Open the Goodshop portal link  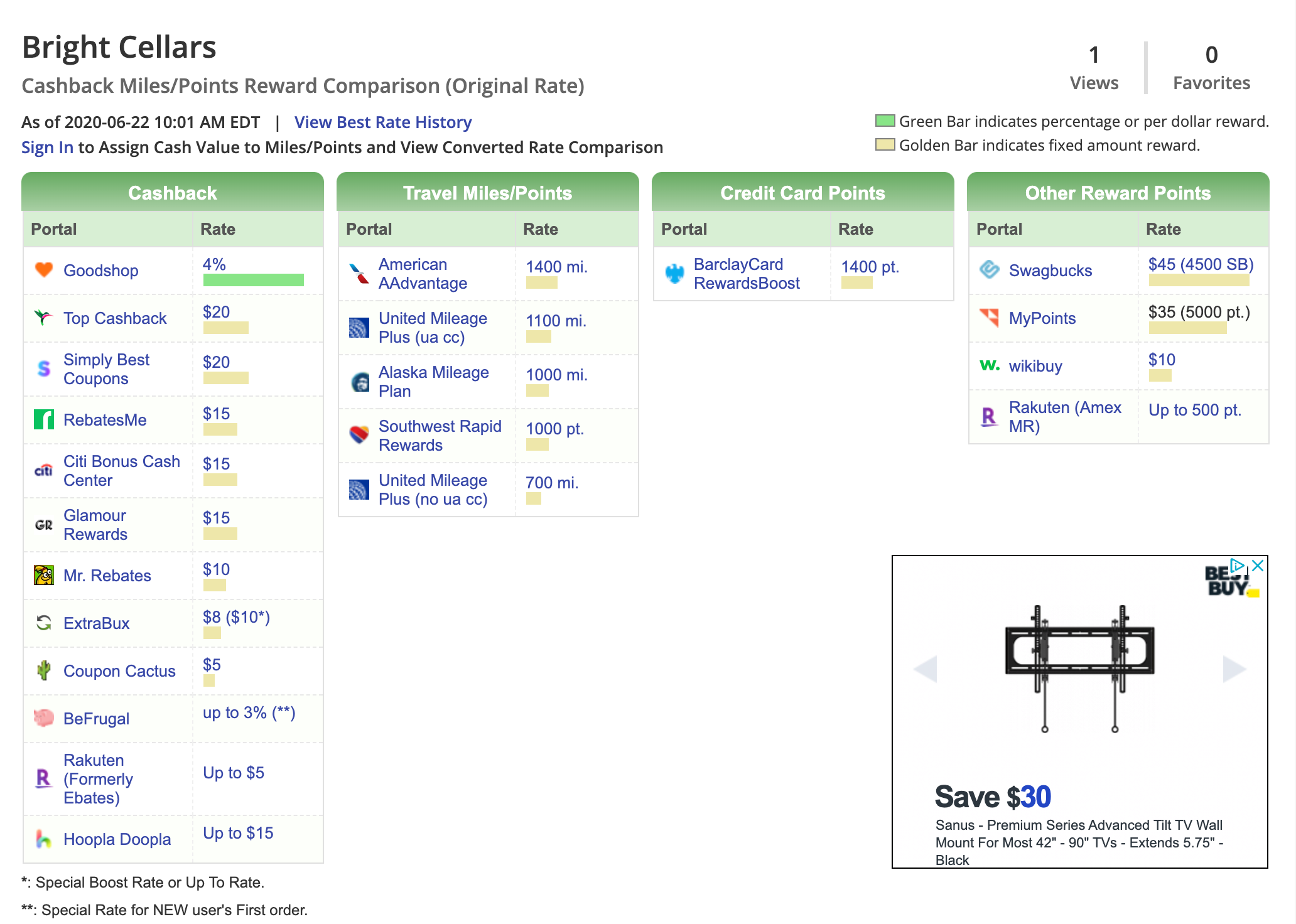(x=101, y=271)
